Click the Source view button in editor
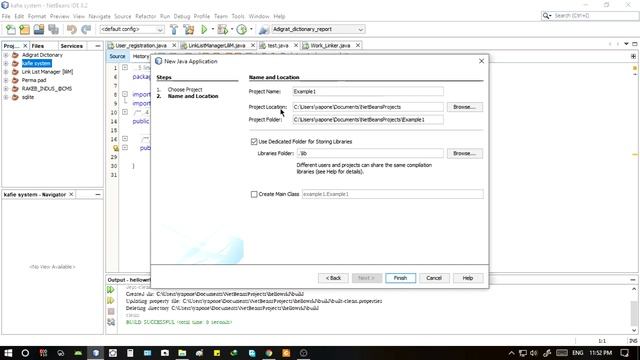This screenshot has width=640, height=360. click(117, 56)
